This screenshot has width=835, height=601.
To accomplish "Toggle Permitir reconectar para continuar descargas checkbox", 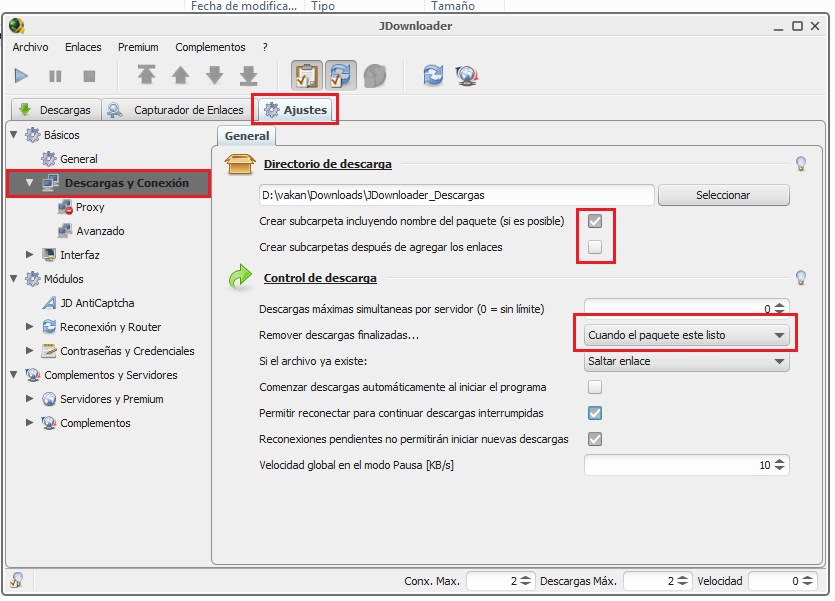I will pyautogui.click(x=595, y=413).
